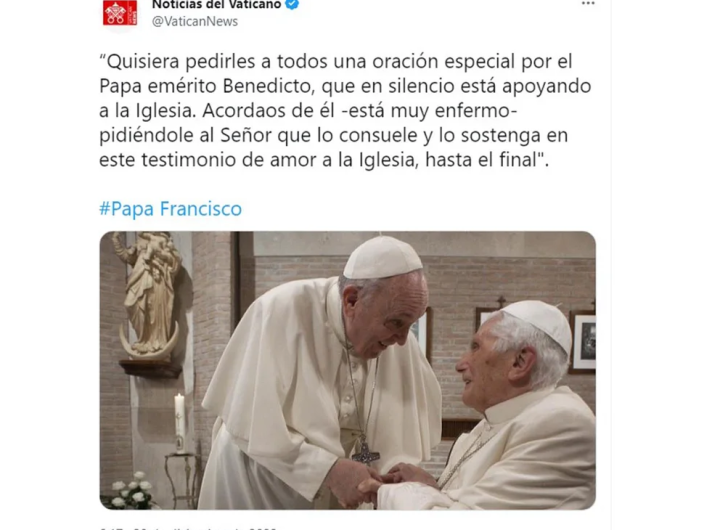This screenshot has height=530, width=720.
Task: Open the Noticias del Vaticano profile name
Action: (216, 5)
